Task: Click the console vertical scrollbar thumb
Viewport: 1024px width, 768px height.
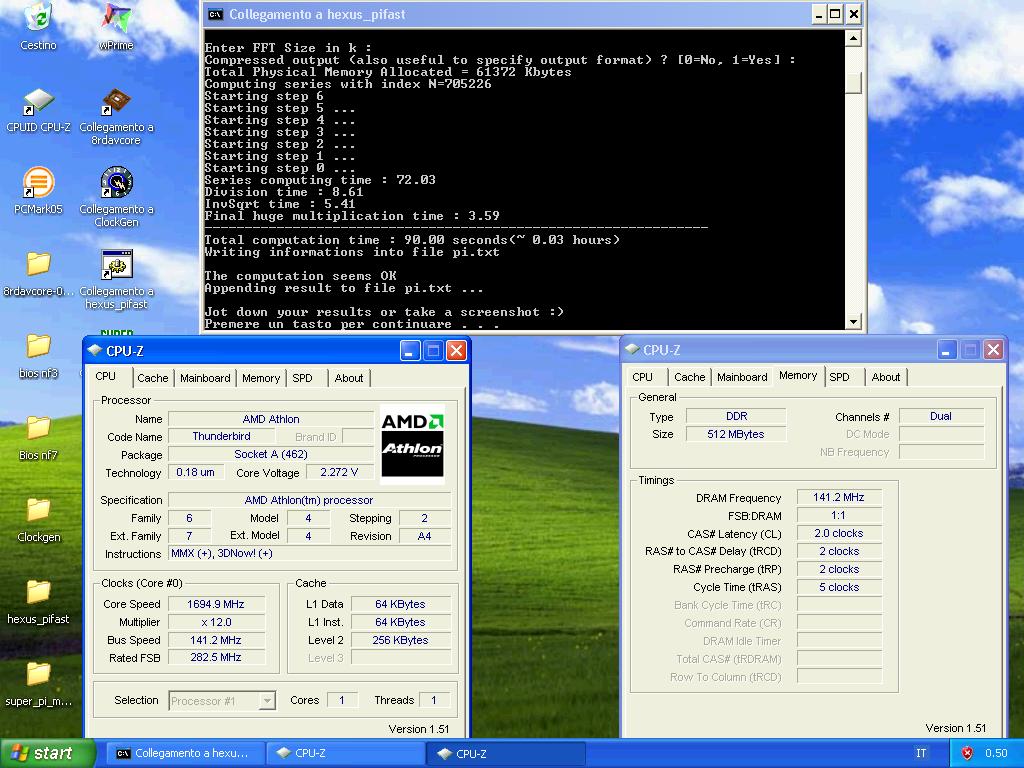Action: (x=853, y=83)
